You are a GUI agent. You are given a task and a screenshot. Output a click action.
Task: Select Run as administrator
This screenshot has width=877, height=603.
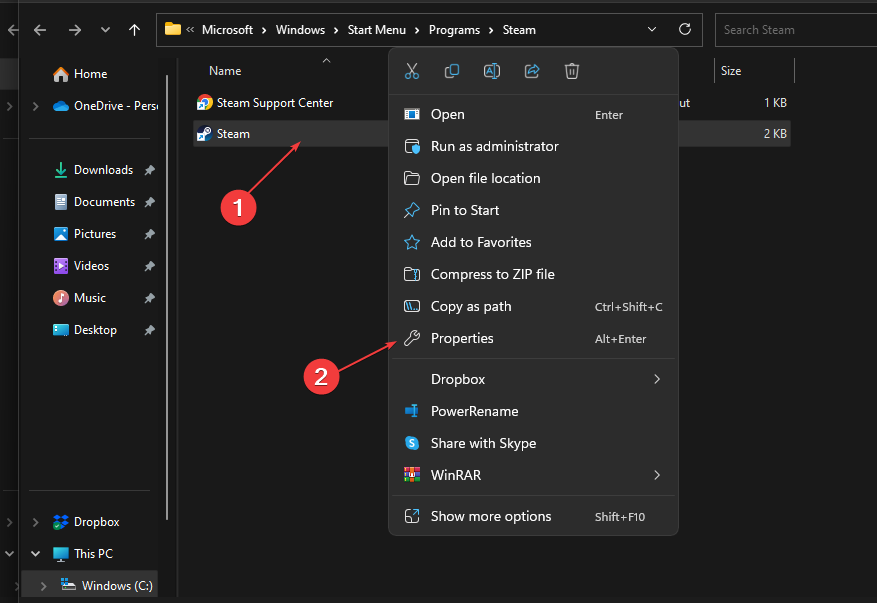click(x=533, y=147)
